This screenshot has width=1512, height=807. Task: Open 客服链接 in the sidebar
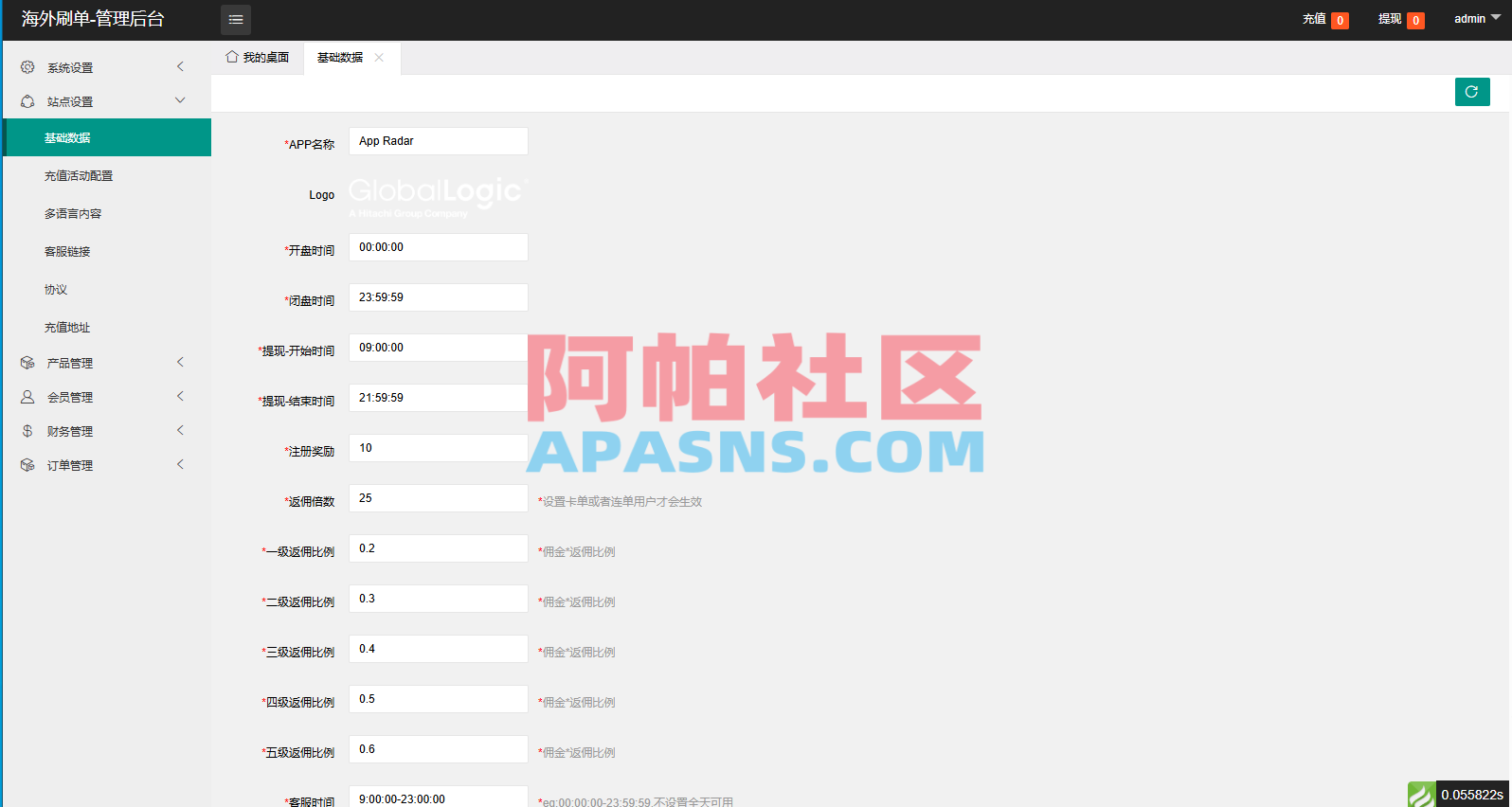107,251
